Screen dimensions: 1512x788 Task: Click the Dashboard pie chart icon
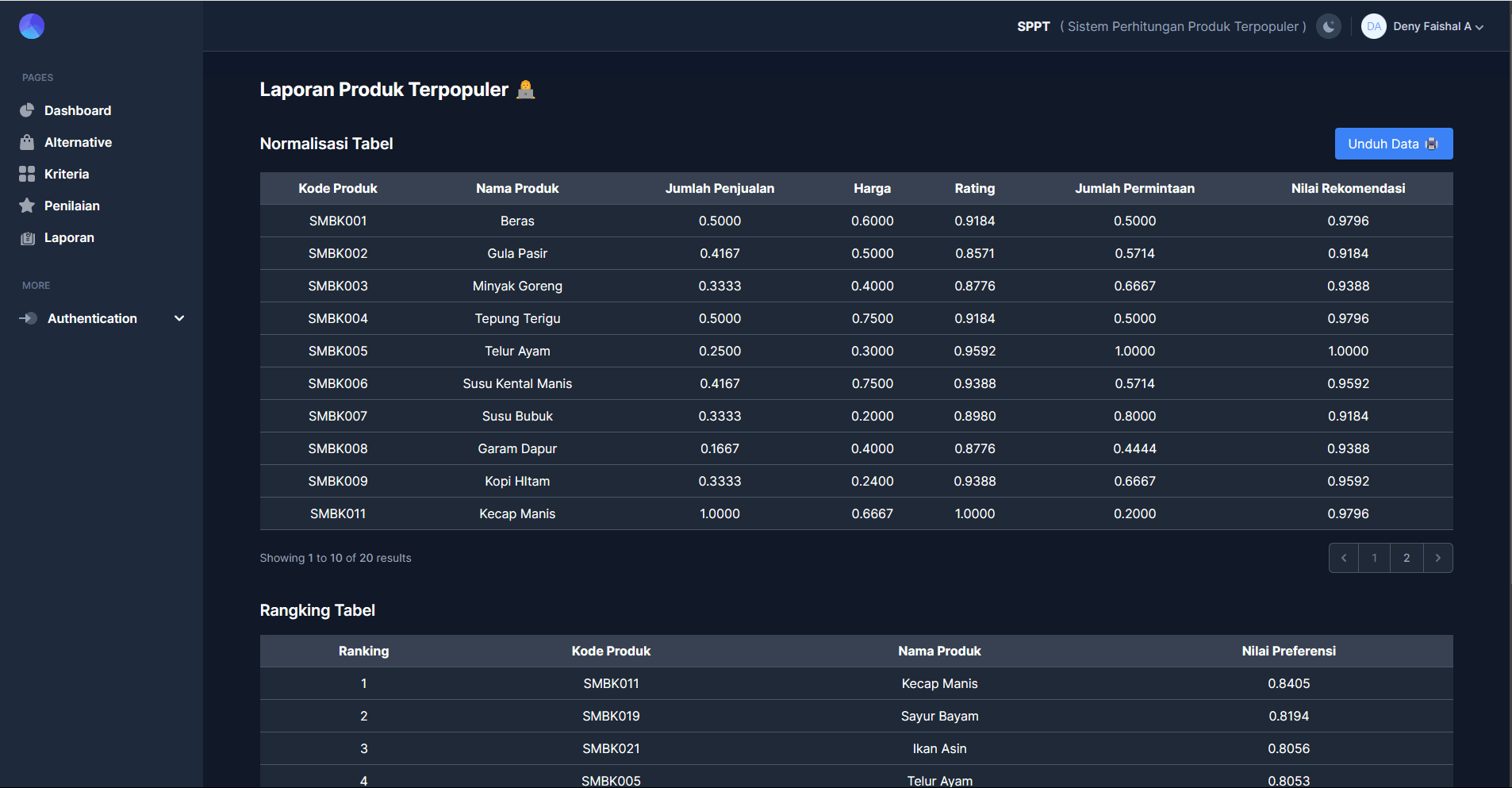click(x=27, y=110)
